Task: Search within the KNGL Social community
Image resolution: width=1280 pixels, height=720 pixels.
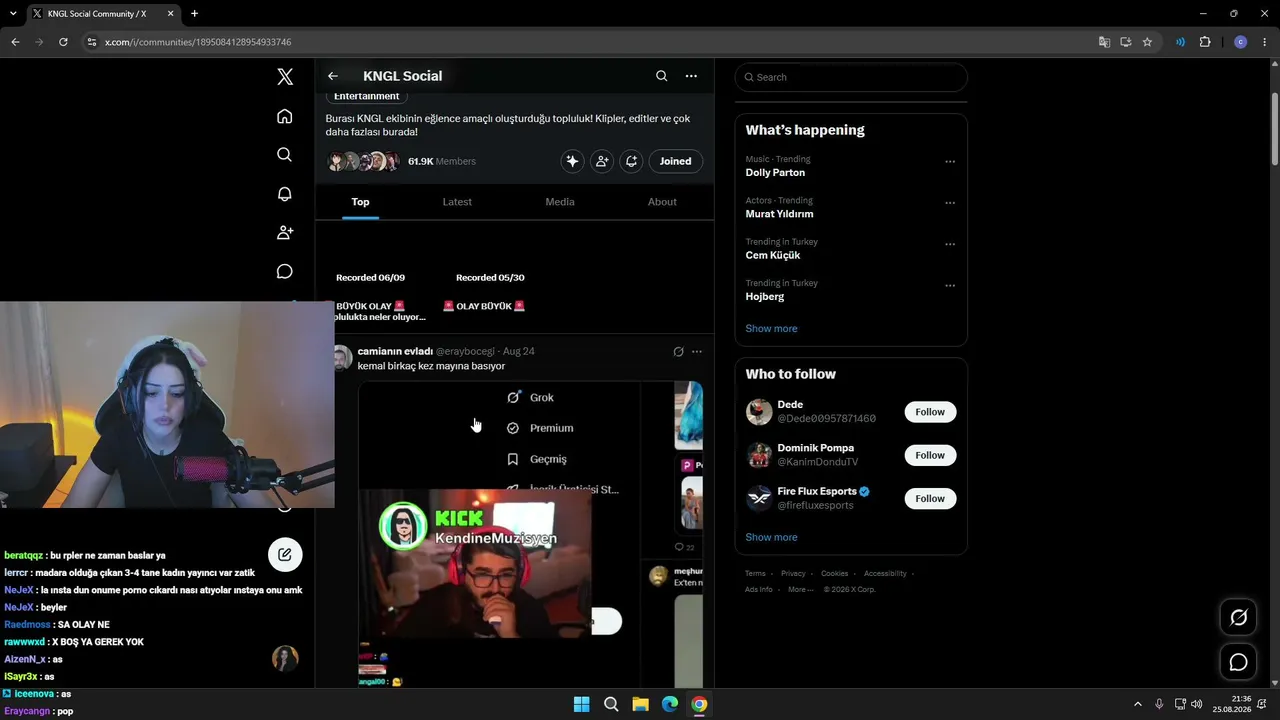Action: coord(661,76)
